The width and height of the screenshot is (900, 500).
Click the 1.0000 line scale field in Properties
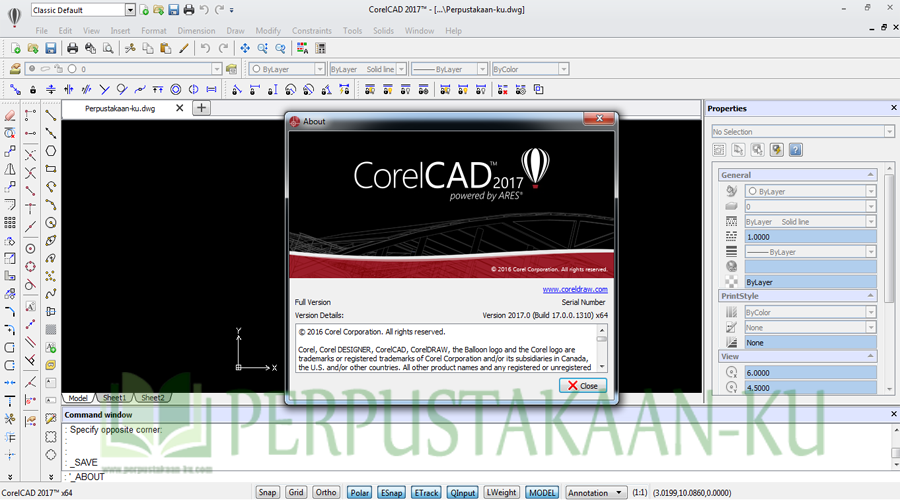coord(810,237)
